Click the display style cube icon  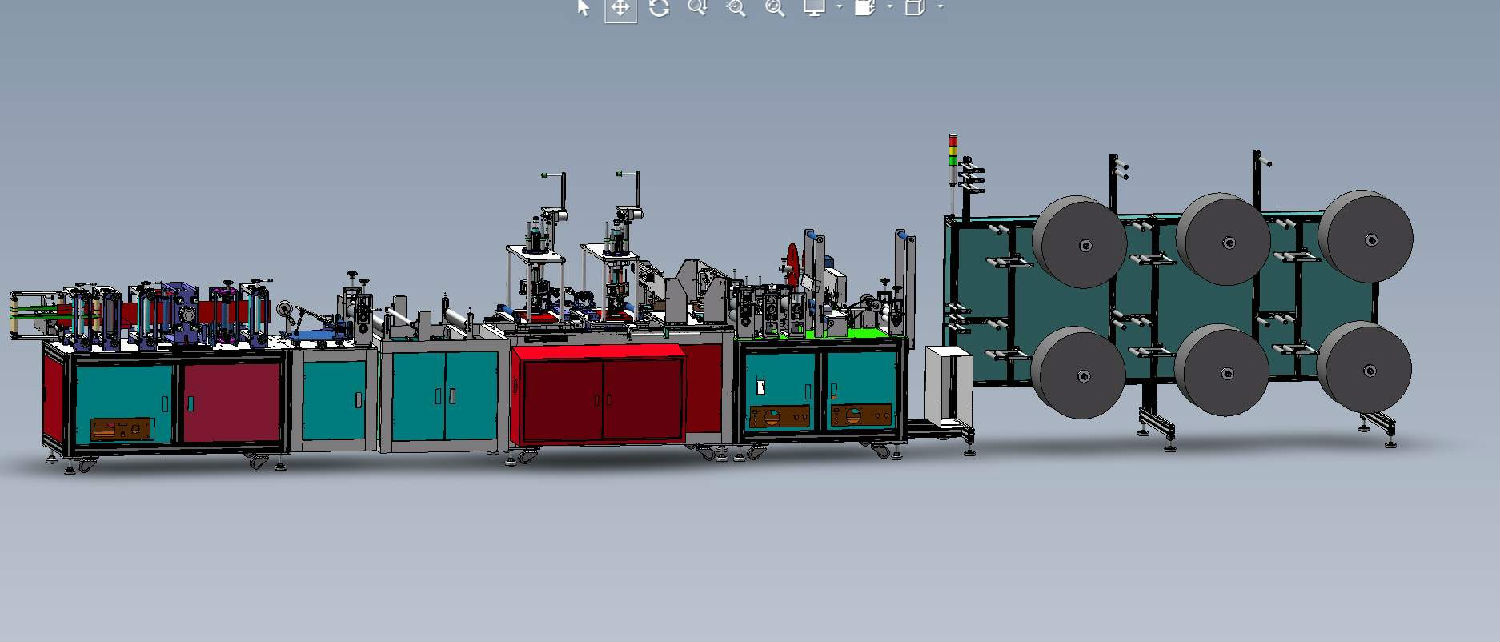pyautogui.click(x=914, y=8)
